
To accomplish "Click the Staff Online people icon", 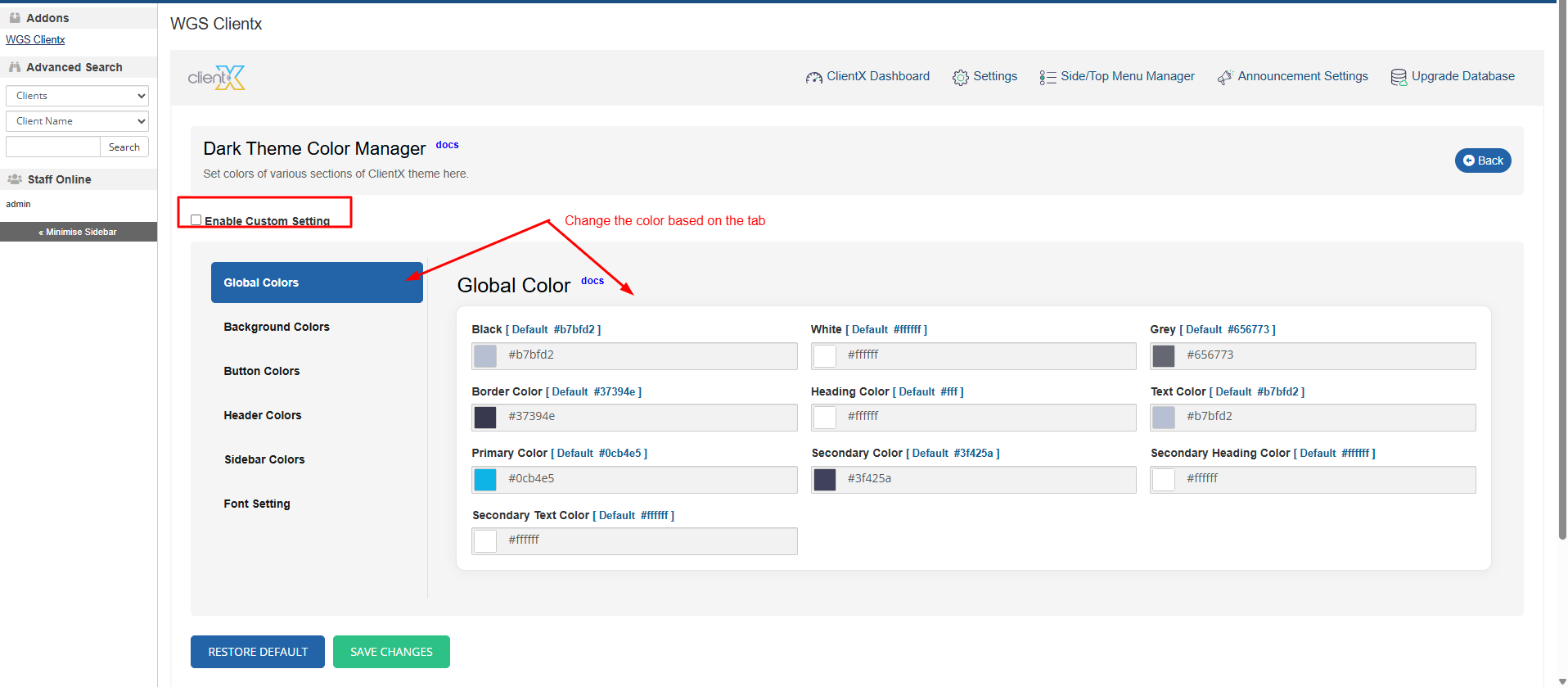I will click(x=15, y=179).
